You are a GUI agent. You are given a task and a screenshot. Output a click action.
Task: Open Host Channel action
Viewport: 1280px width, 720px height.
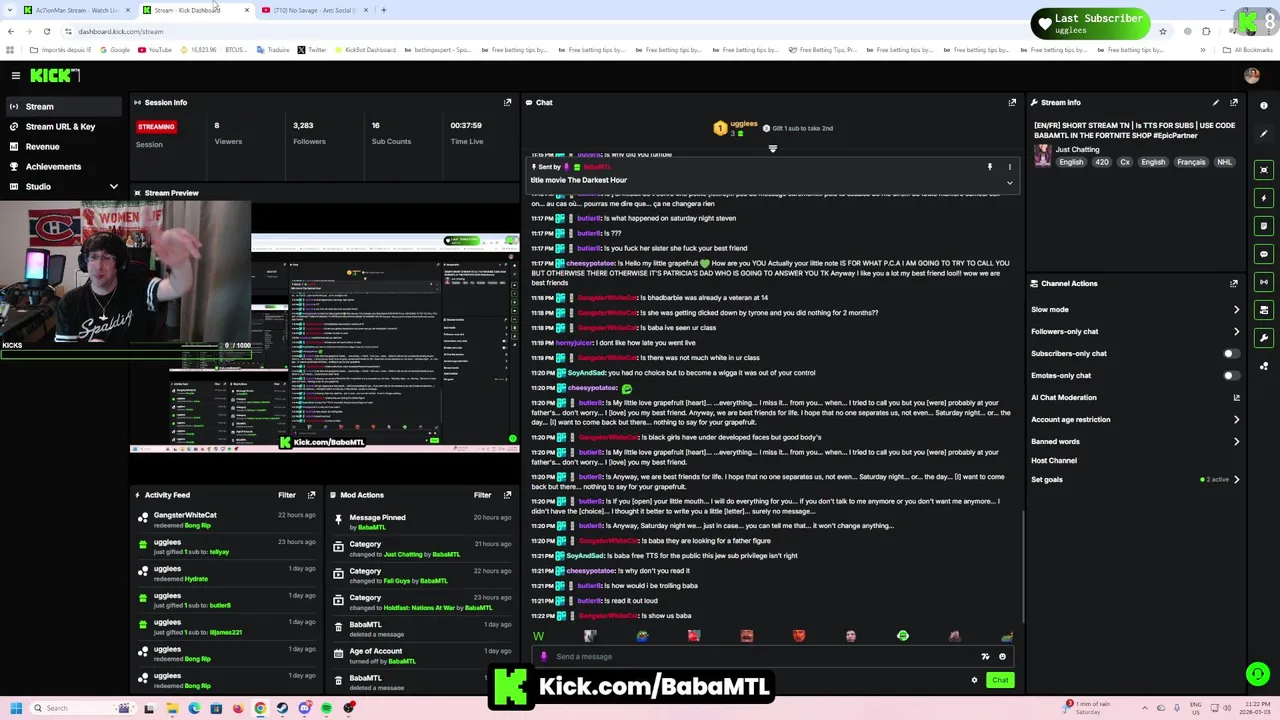tap(1054, 461)
